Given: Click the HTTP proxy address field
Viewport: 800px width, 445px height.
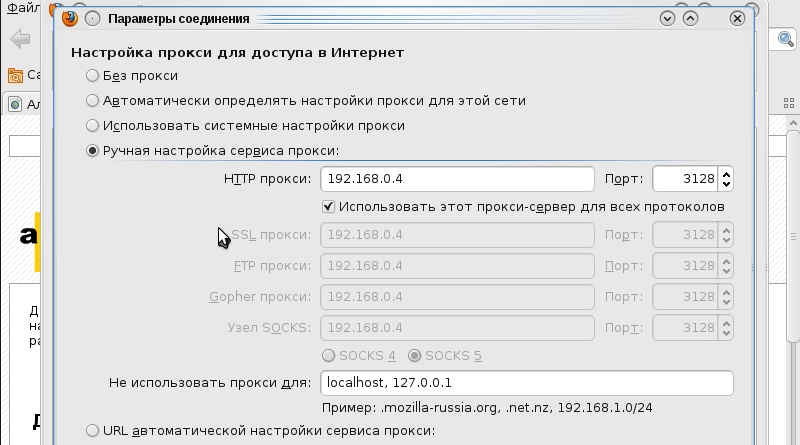Looking at the screenshot, I should pos(457,179).
